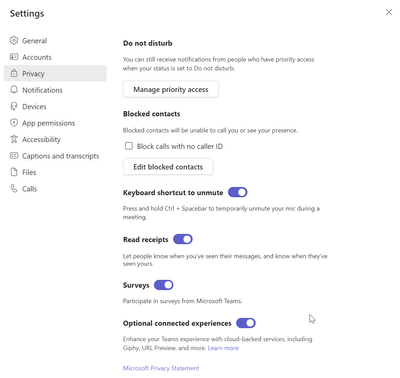The height and width of the screenshot is (378, 400).
Task: Click Manage priority access button
Action: click(x=171, y=89)
